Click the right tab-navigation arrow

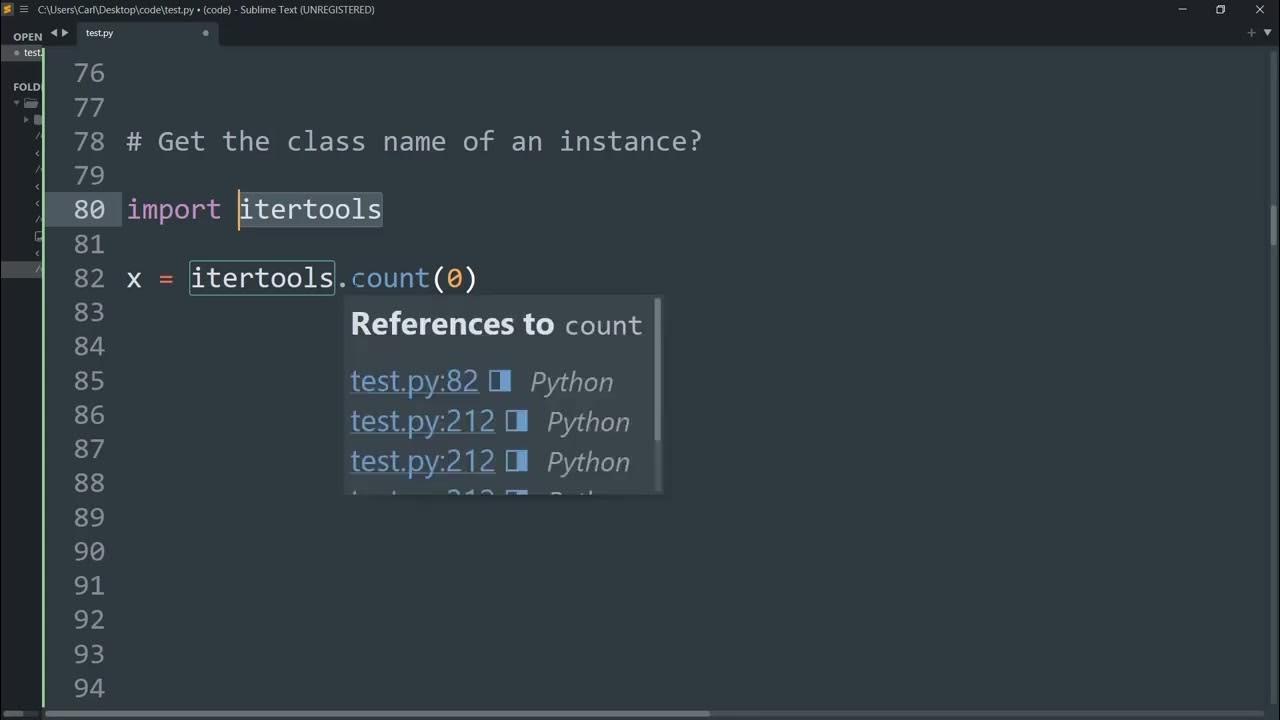point(66,33)
